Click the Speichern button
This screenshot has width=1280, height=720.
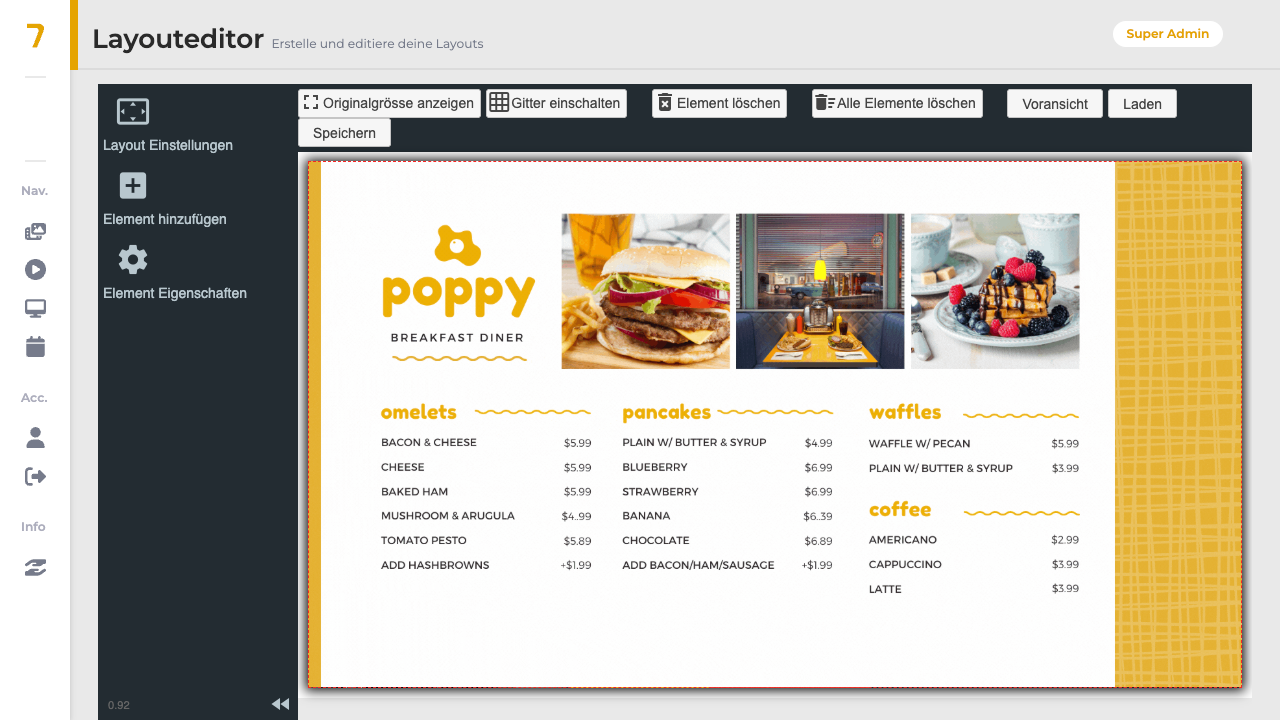[344, 133]
